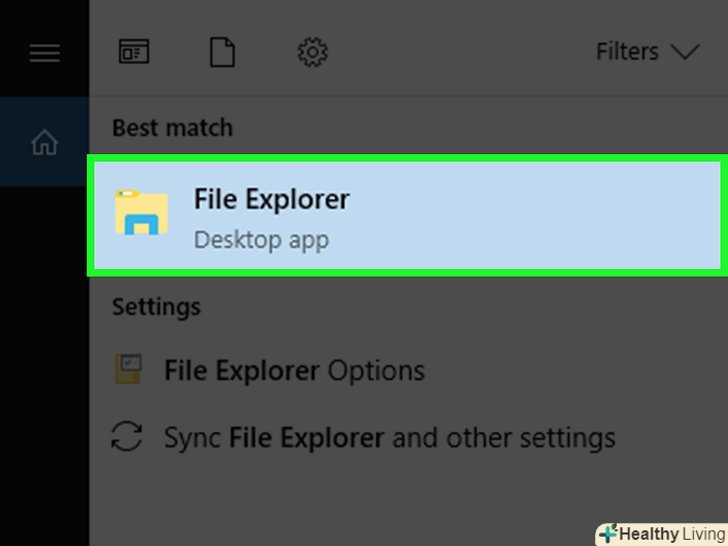The image size is (728, 546).
Task: Expand the chevron next to Filters
Action: pyautogui.click(x=685, y=52)
